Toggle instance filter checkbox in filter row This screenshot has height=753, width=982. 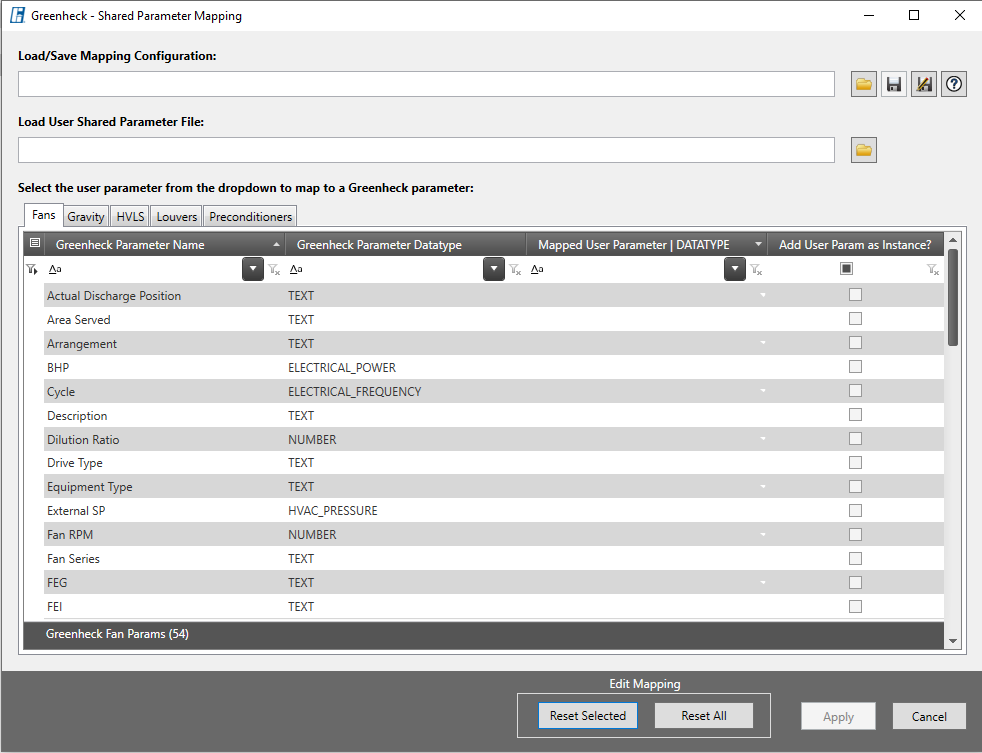tap(846, 269)
